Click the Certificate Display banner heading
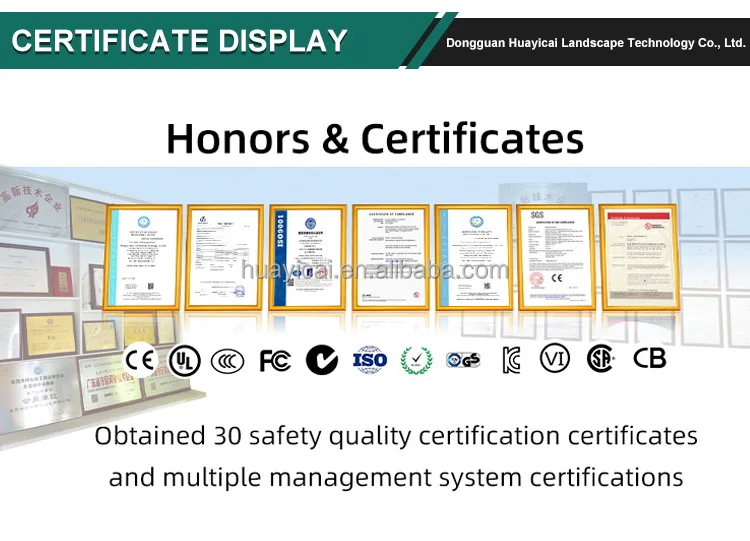 (x=180, y=41)
